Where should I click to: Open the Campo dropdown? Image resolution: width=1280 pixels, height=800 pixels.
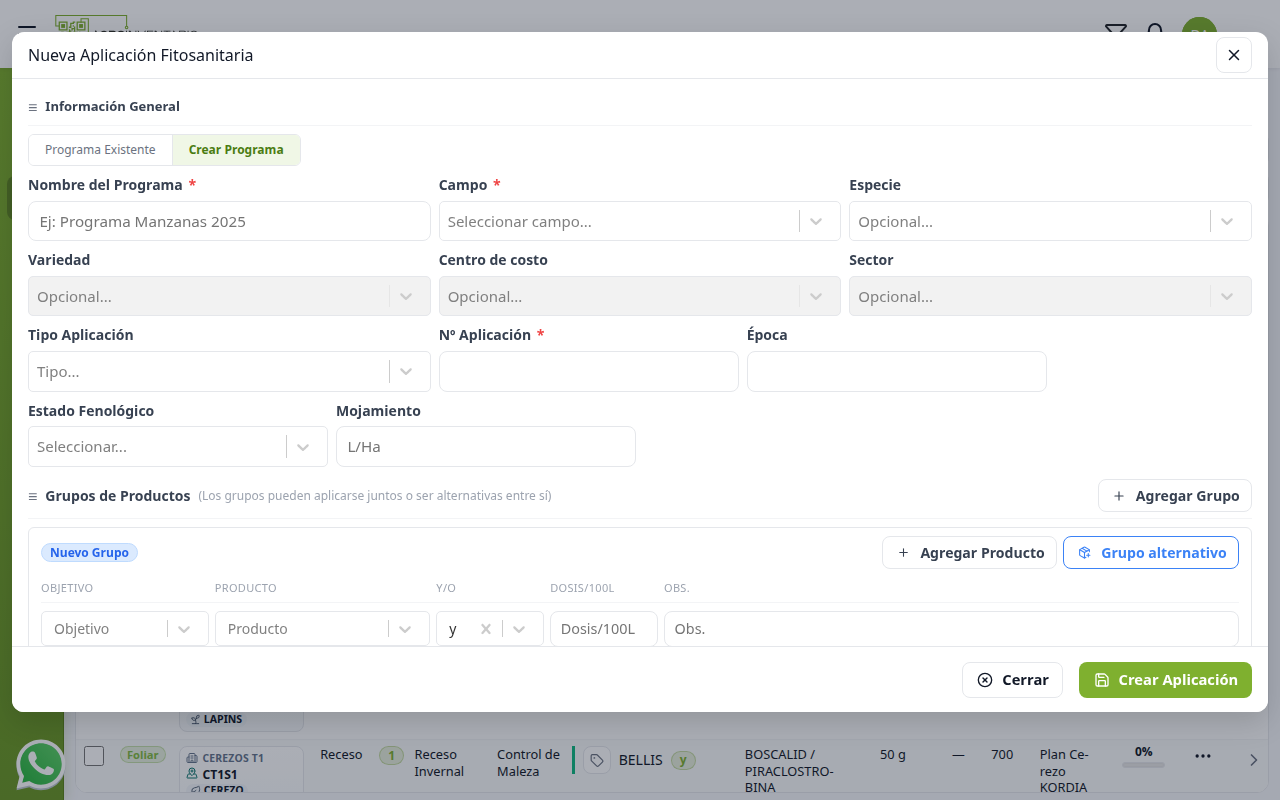point(639,221)
